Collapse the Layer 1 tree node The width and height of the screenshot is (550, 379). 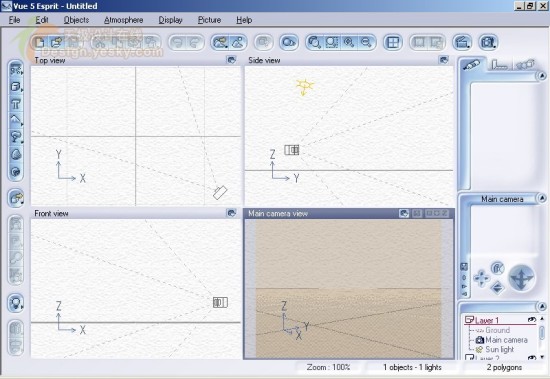click(469, 320)
